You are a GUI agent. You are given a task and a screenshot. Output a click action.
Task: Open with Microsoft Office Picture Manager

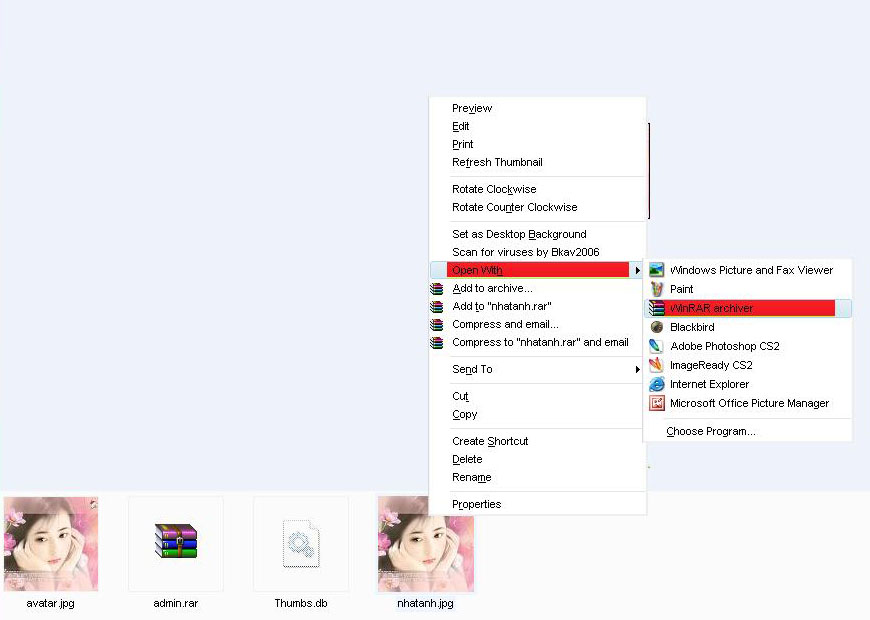(x=748, y=403)
